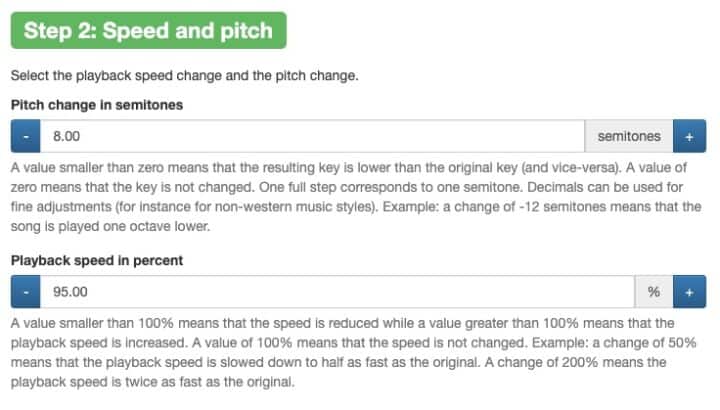Decrease playback speed with minus button
Viewport: 720px width, 410px height.
[x=24, y=292]
